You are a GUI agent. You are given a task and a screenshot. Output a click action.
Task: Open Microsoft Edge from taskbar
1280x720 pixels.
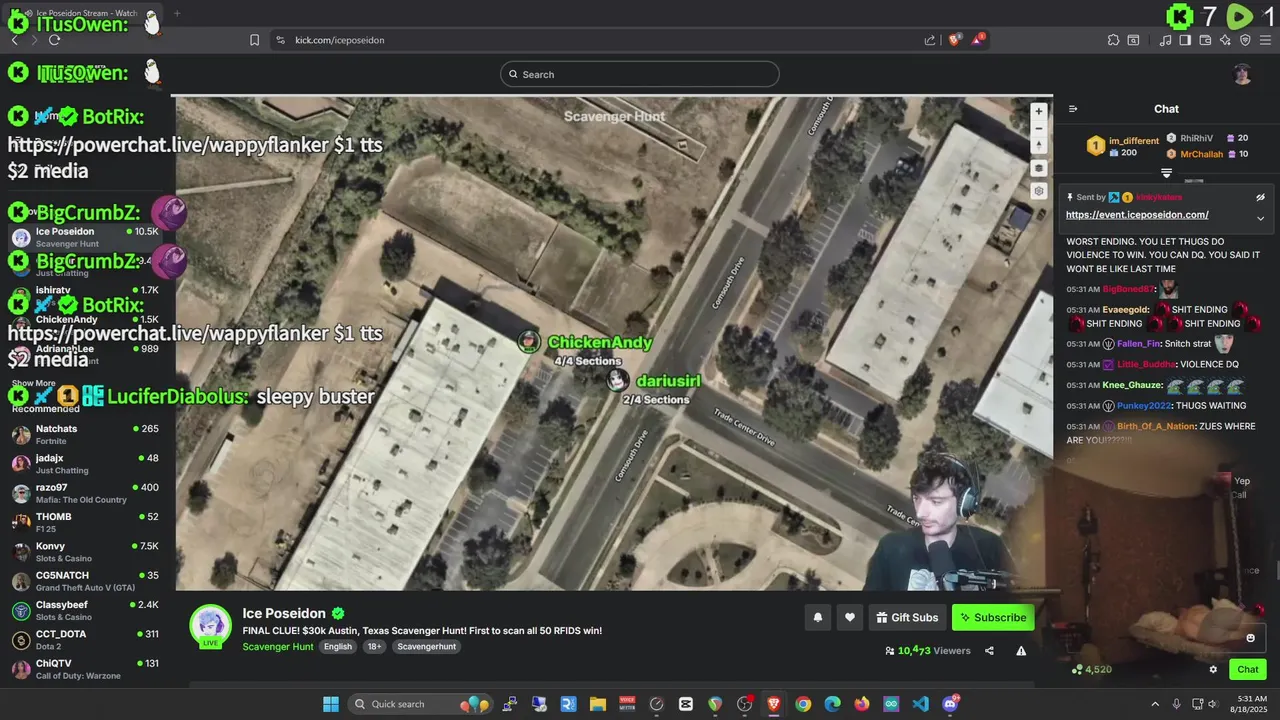pyautogui.click(x=832, y=704)
